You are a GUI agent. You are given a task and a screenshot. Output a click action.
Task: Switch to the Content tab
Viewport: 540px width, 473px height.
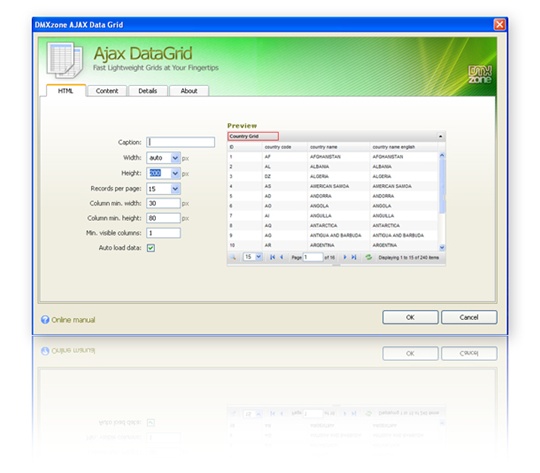click(107, 91)
